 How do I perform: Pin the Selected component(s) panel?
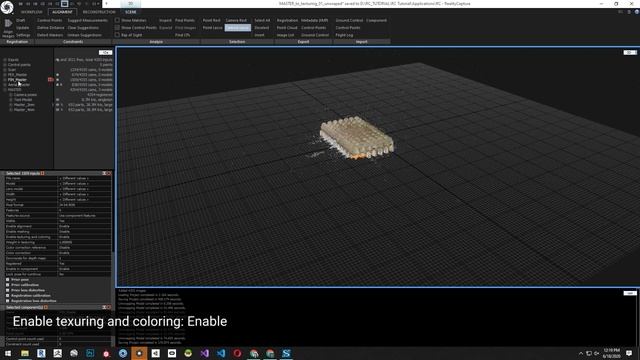click(104, 307)
